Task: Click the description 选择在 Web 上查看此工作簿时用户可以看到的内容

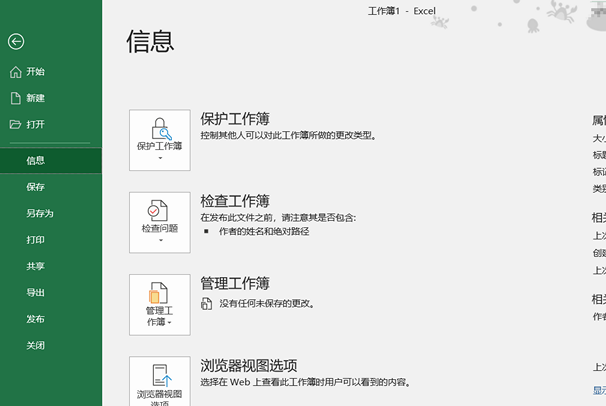Action: point(305,382)
